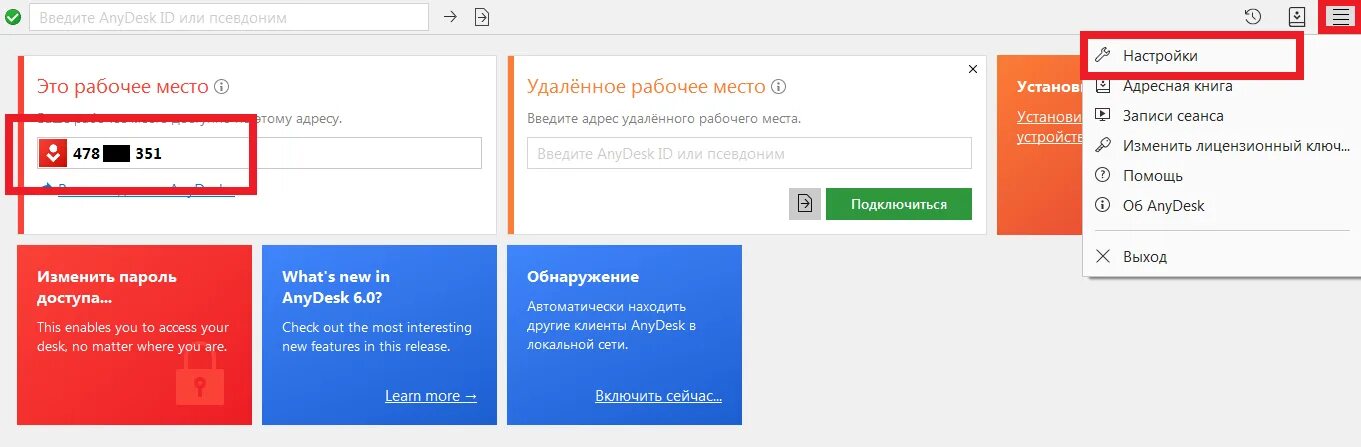This screenshot has height=447, width=1361.
Task: Click the session recordings play icon
Action: [x=1103, y=116]
